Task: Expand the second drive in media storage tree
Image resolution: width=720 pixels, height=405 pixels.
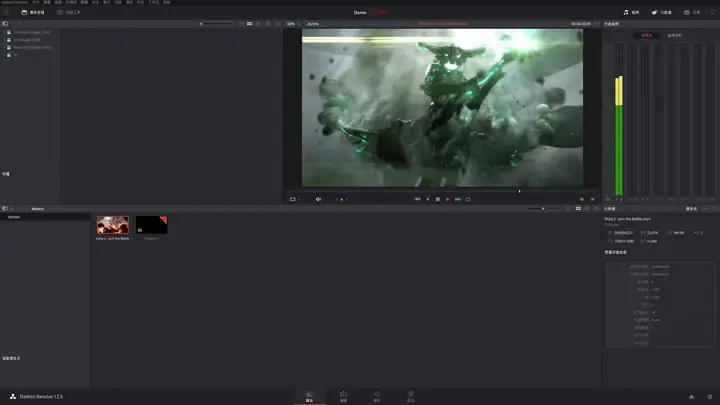Action: click(x=5, y=39)
